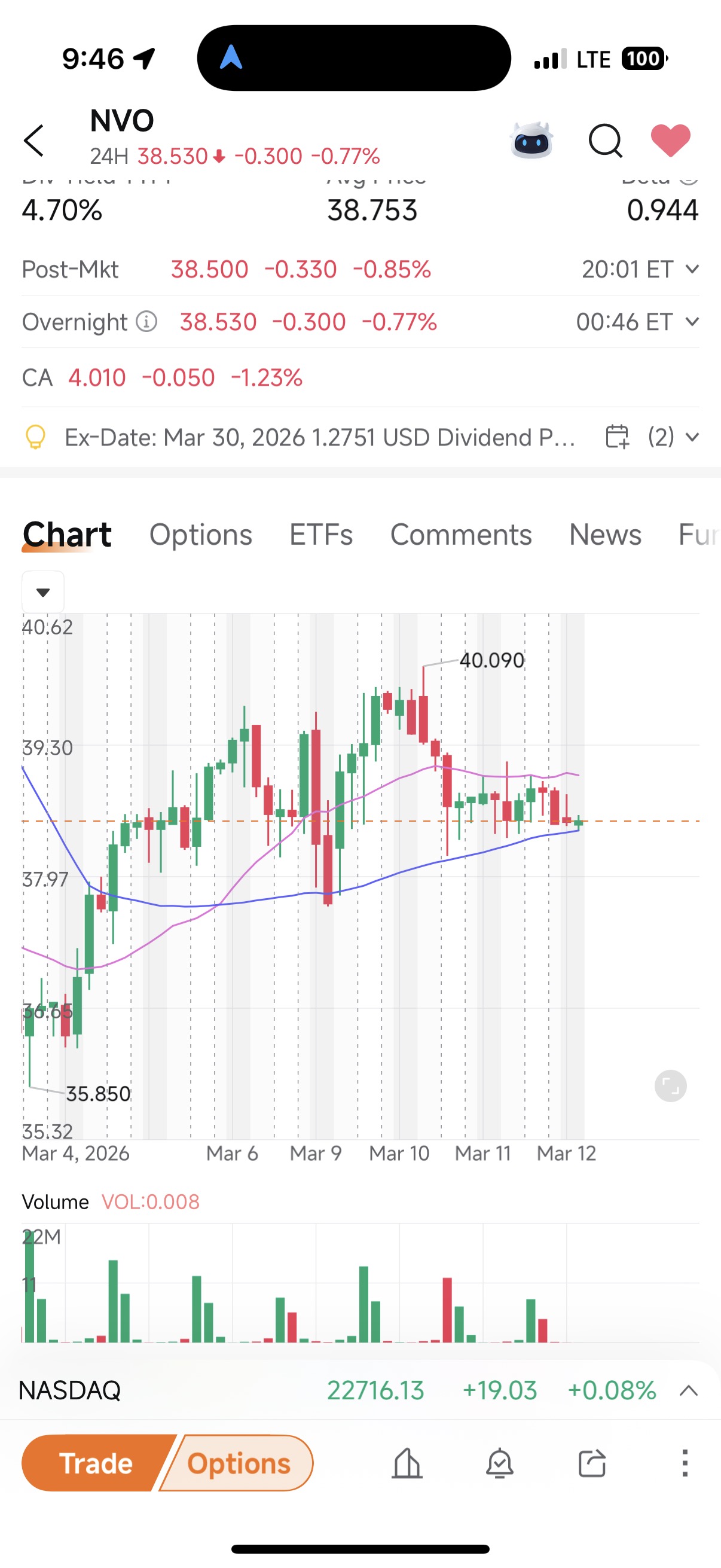Open the three-dot more menu
This screenshot has width=721, height=1568.
tap(685, 1463)
